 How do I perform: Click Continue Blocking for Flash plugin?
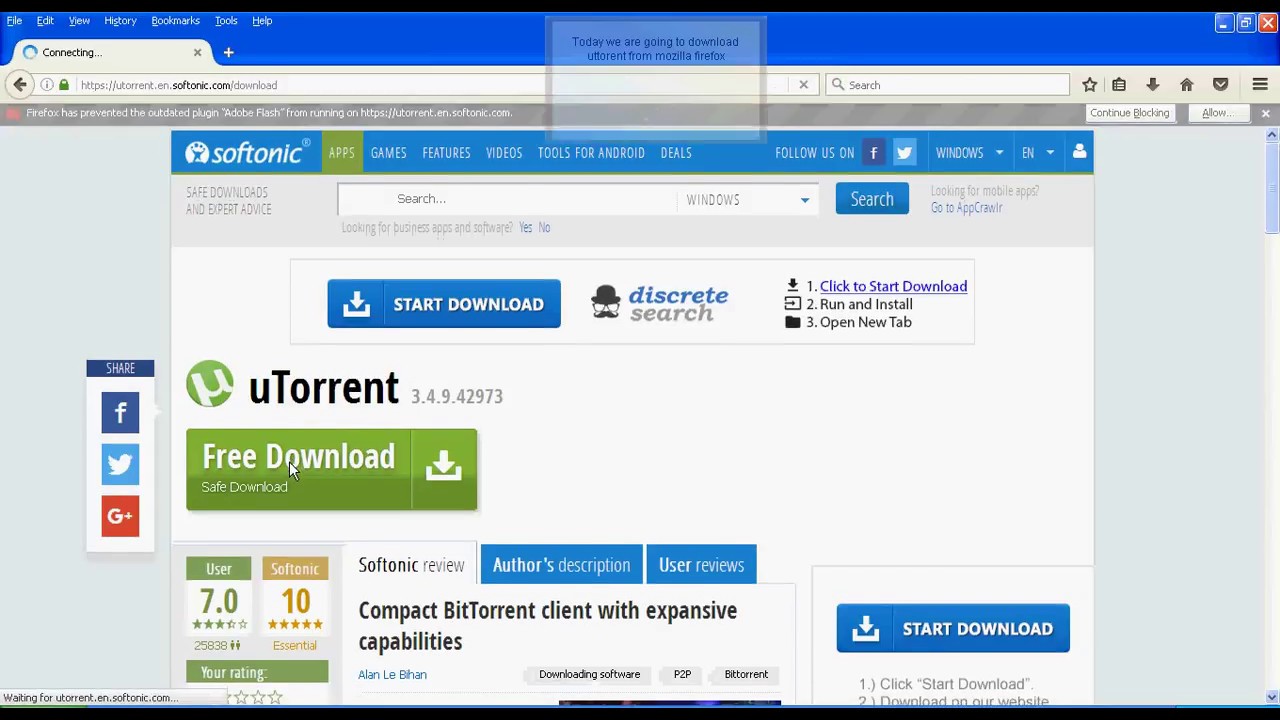(x=1129, y=113)
